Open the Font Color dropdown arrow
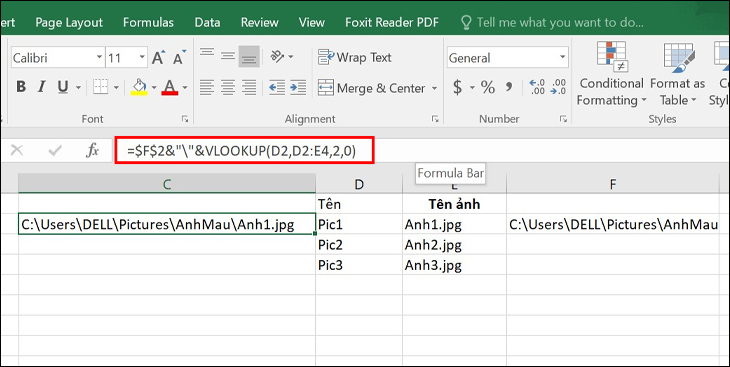Image resolution: width=730 pixels, height=367 pixels. pos(185,88)
